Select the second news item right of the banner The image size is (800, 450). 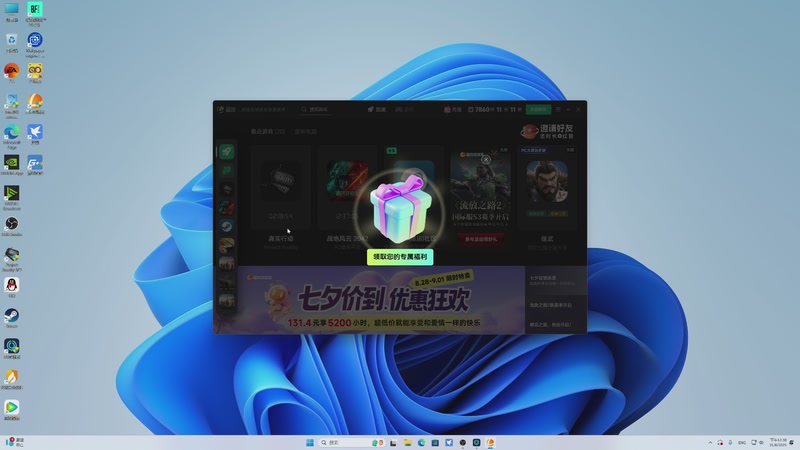click(556, 305)
